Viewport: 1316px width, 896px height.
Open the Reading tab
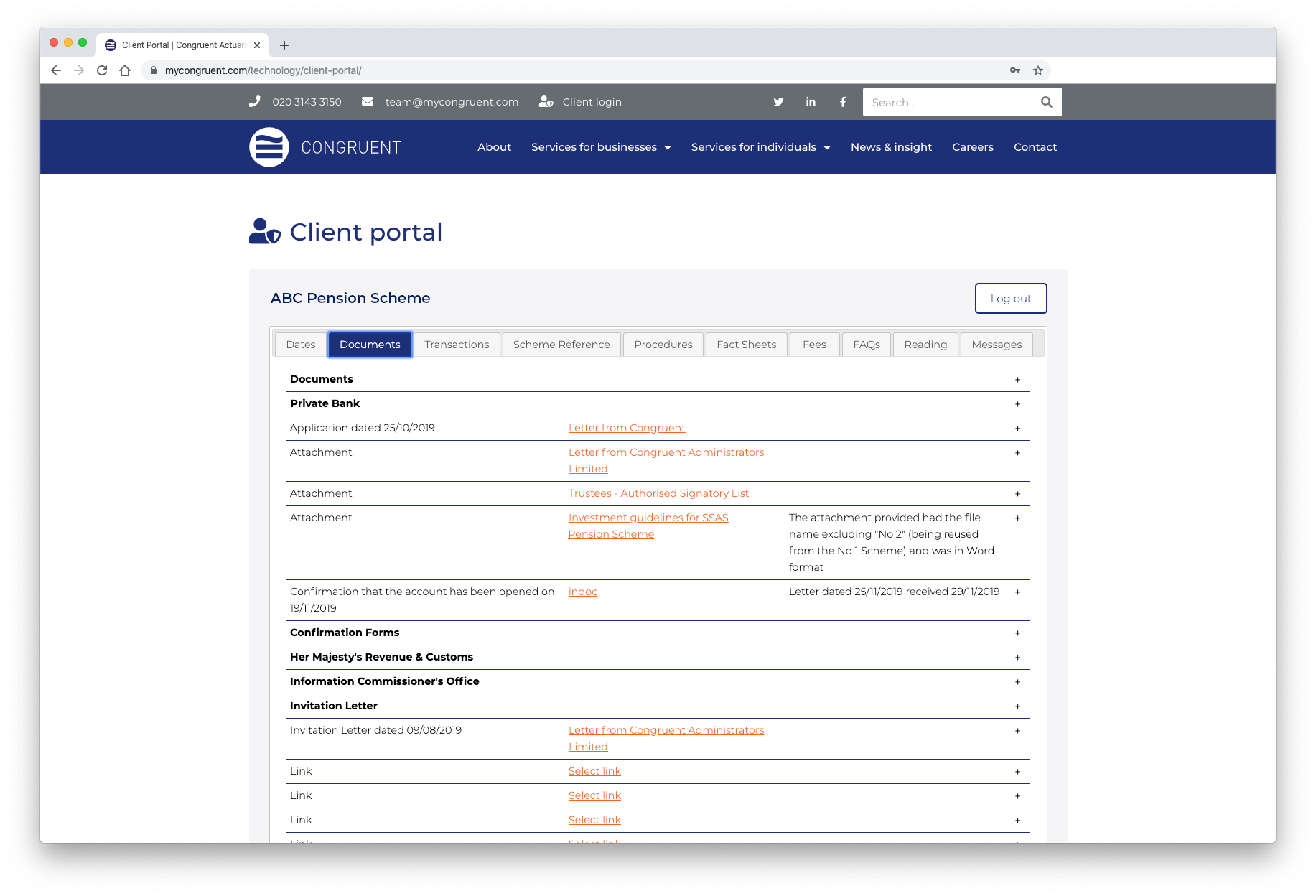coord(925,345)
